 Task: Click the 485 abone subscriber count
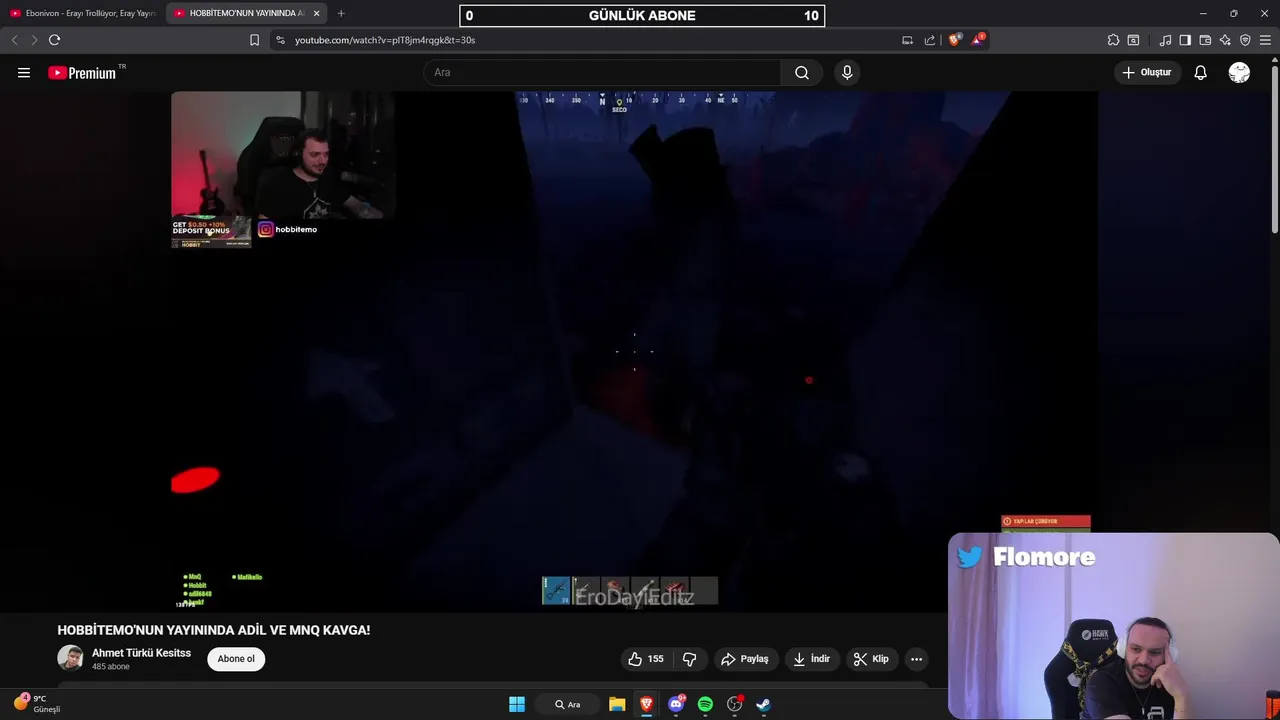pyautogui.click(x=111, y=667)
